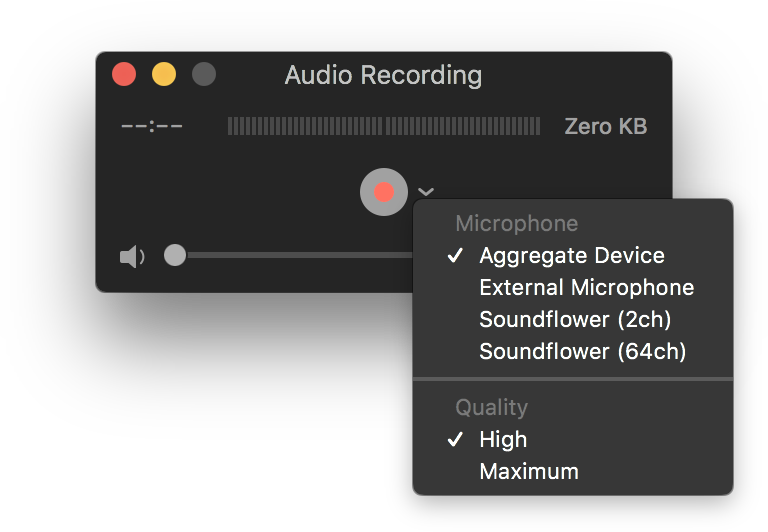Screen dimensions: 768x532
Task: Click the speaker volume icon
Action: pos(132,256)
